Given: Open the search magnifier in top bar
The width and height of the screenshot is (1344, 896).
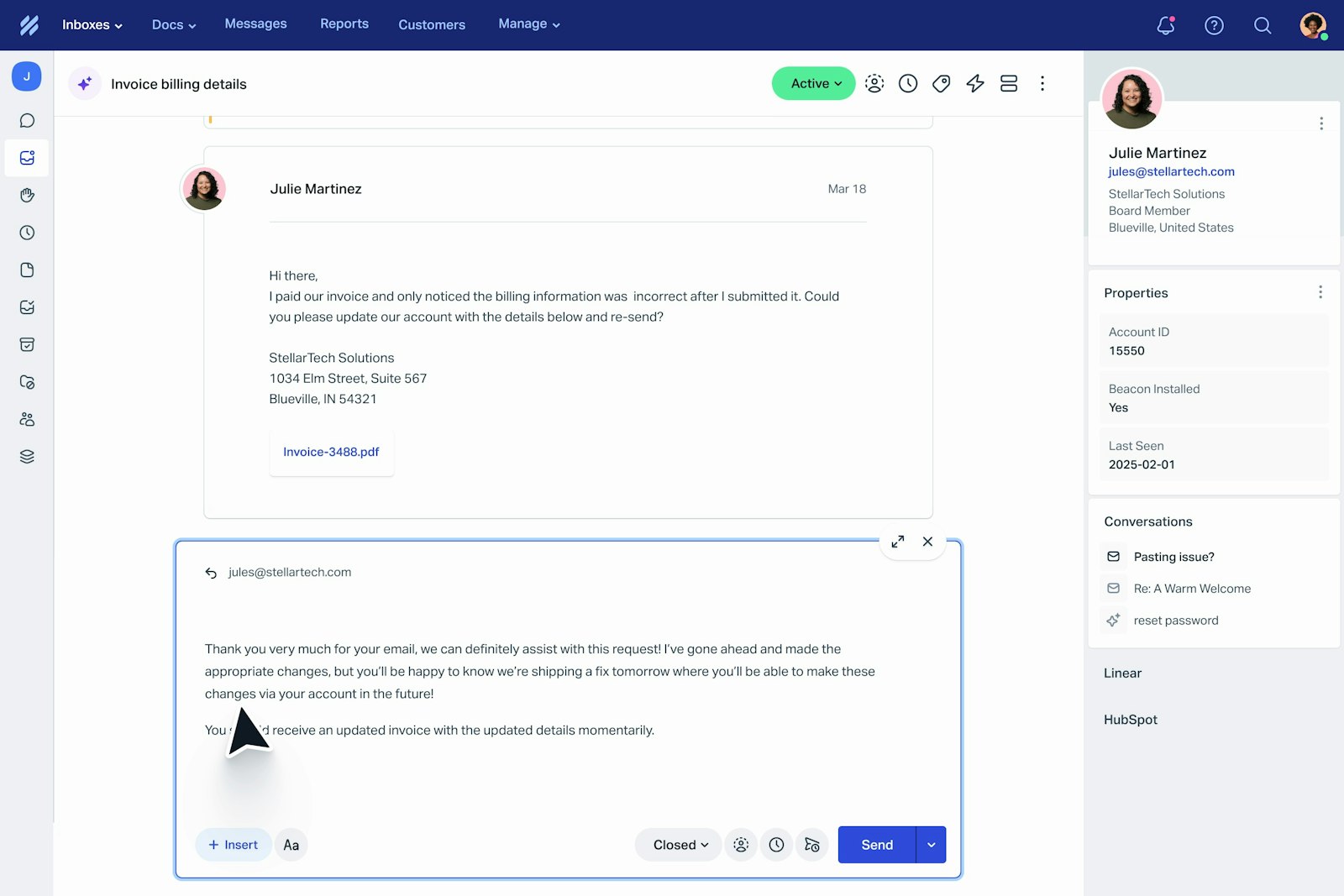Looking at the screenshot, I should (1263, 26).
